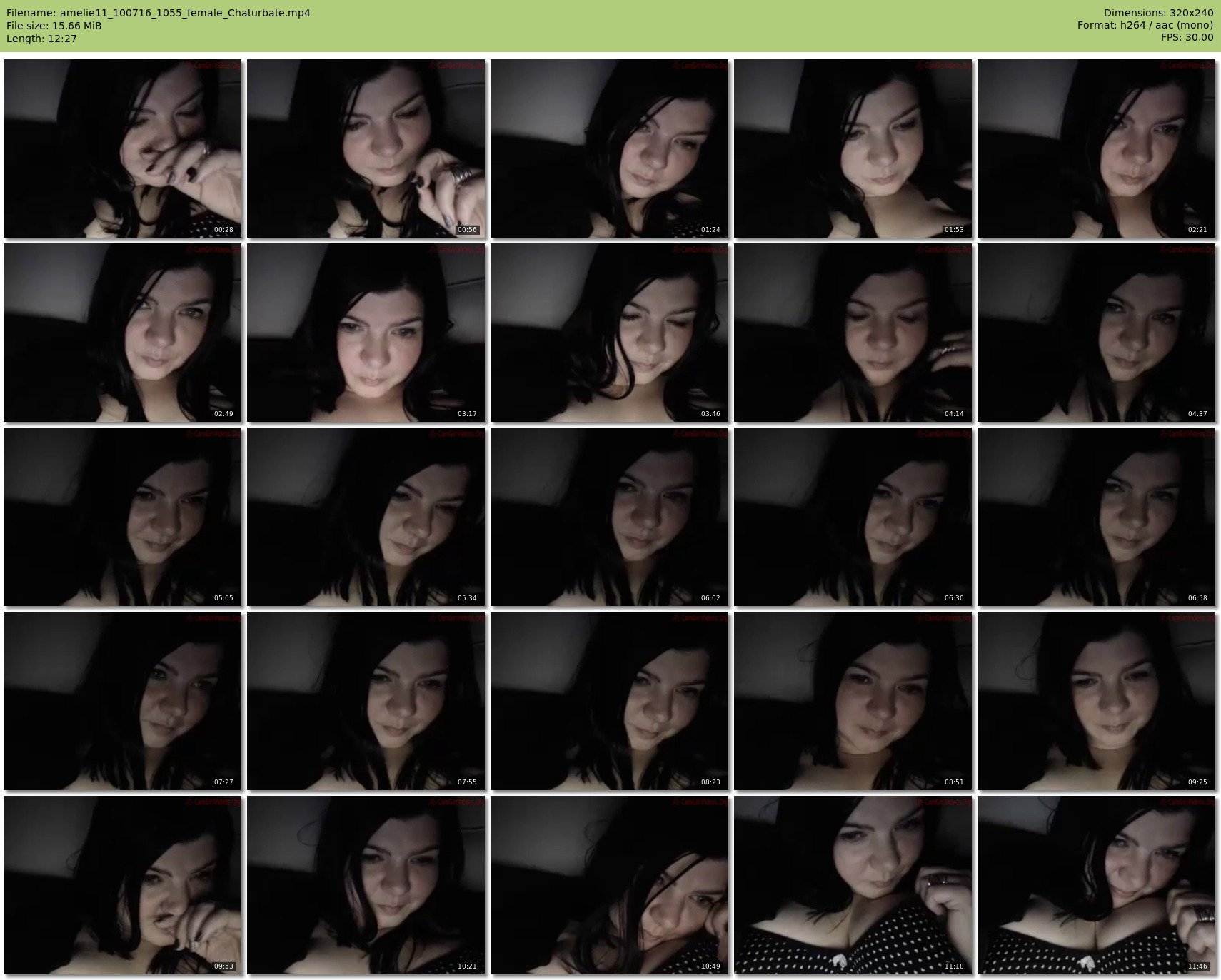
Task: Click the final frame at 11:46
Action: point(1097,885)
